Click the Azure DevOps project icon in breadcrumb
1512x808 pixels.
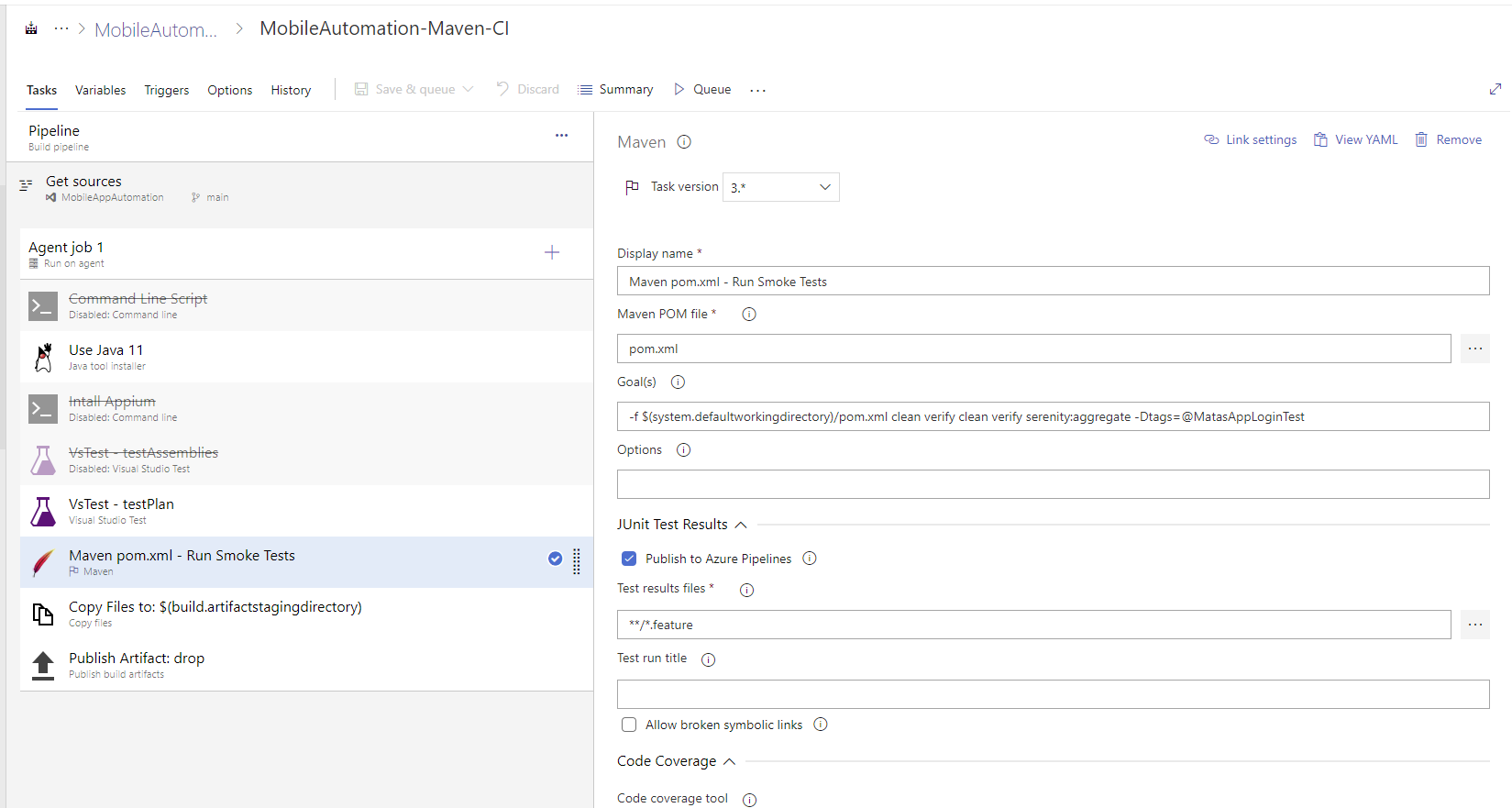(x=31, y=28)
